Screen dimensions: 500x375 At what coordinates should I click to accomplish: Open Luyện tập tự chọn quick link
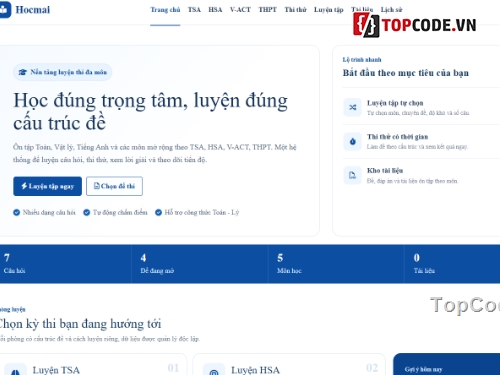[421, 108]
